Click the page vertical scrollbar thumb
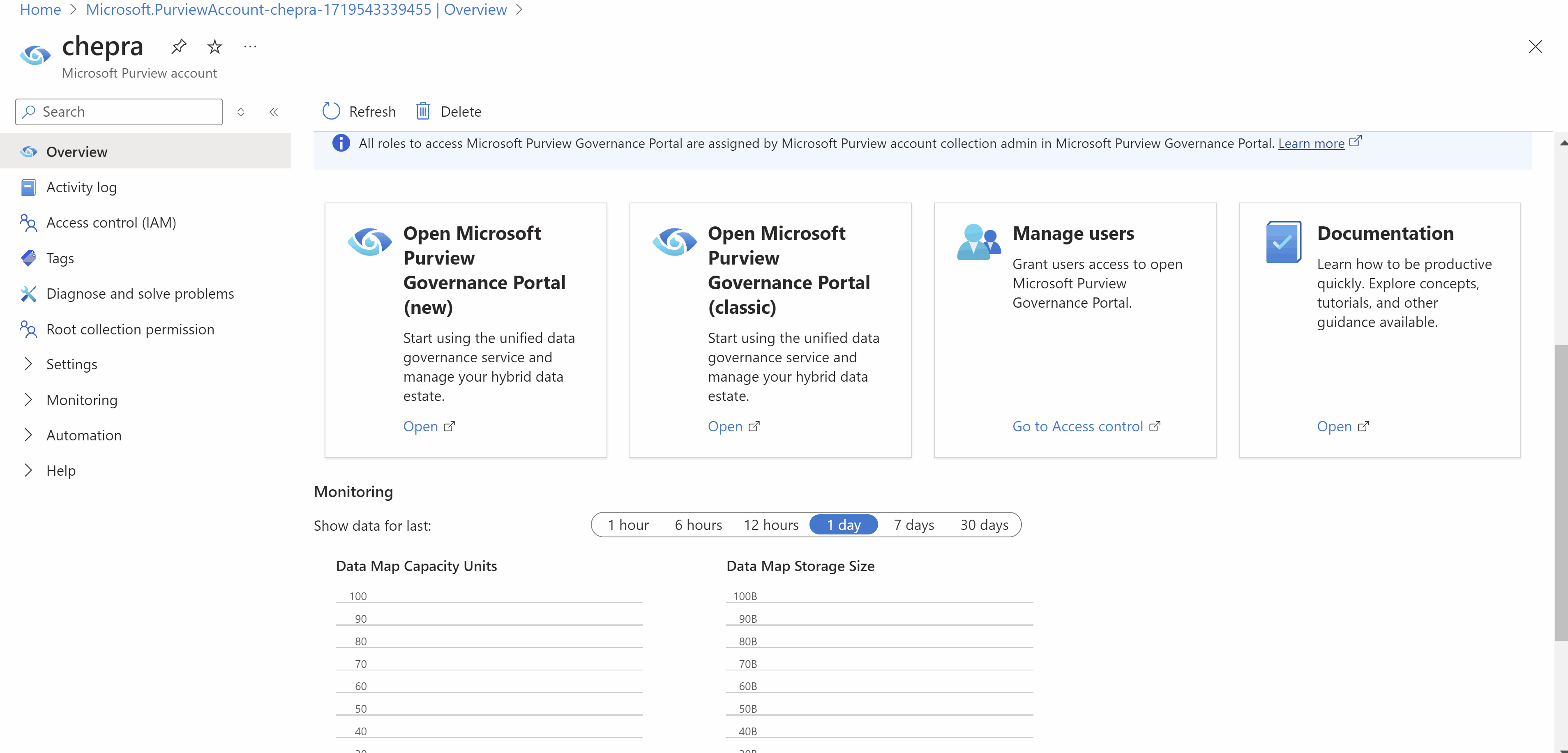This screenshot has height=753, width=1568. [1561, 493]
